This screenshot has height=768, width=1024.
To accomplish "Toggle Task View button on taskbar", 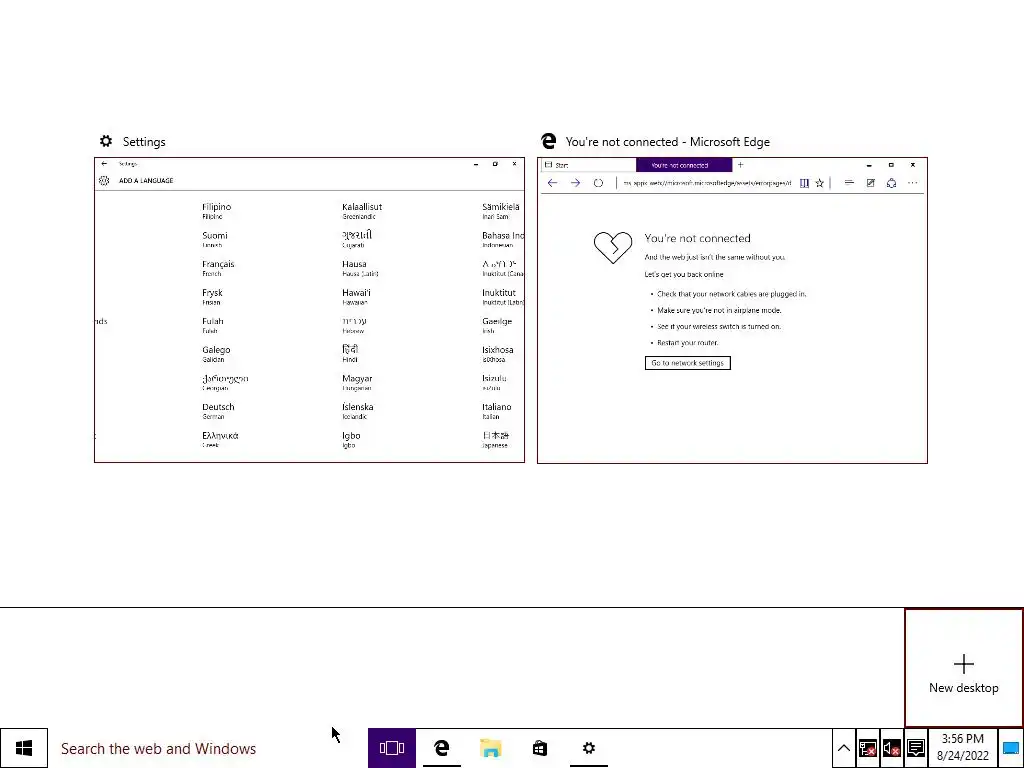I will click(392, 748).
